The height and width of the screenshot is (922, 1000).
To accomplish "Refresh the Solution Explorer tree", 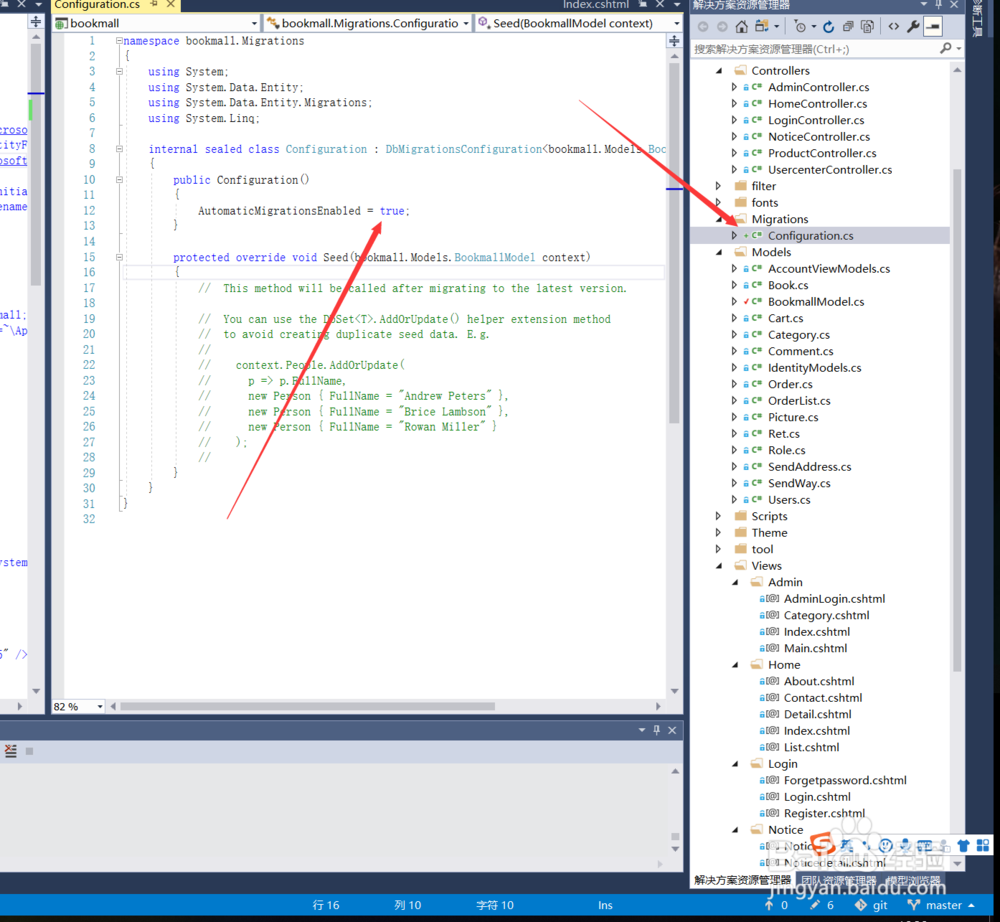I will (x=828, y=26).
